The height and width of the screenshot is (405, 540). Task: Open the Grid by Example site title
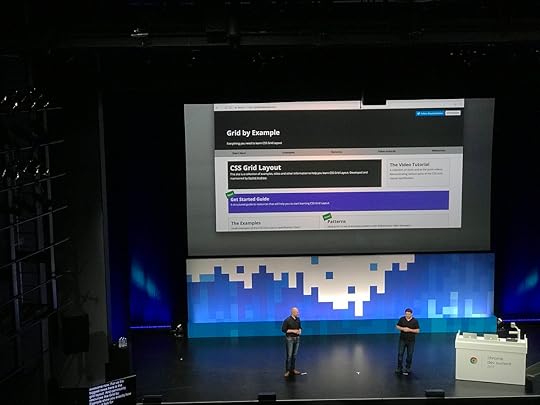click(253, 133)
